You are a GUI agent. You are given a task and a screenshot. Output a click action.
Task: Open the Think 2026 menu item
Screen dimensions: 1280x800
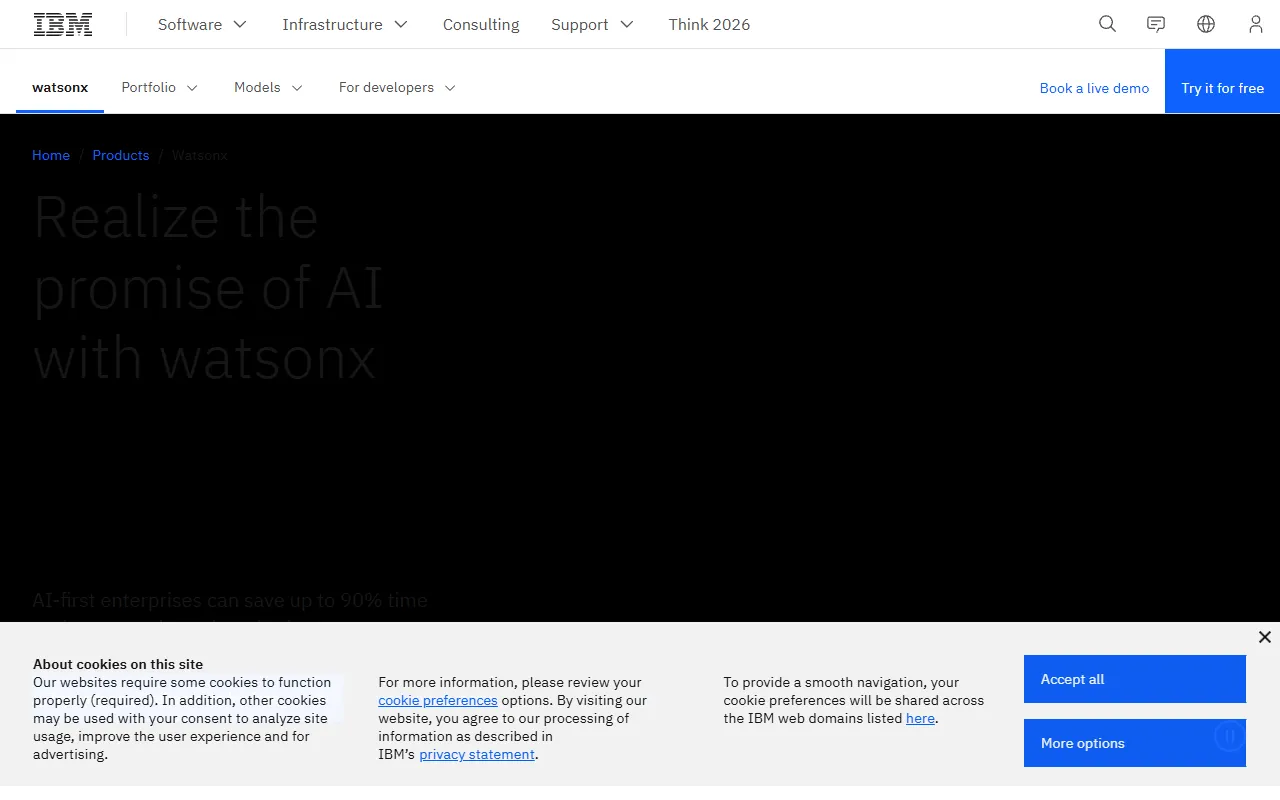tap(709, 25)
